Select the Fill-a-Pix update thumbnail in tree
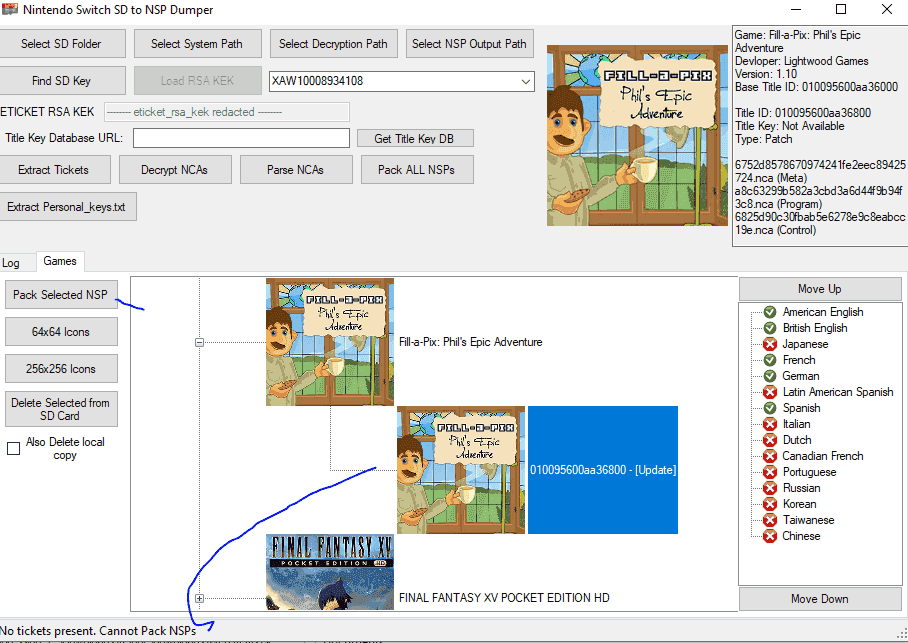The image size is (908, 643). 461,470
